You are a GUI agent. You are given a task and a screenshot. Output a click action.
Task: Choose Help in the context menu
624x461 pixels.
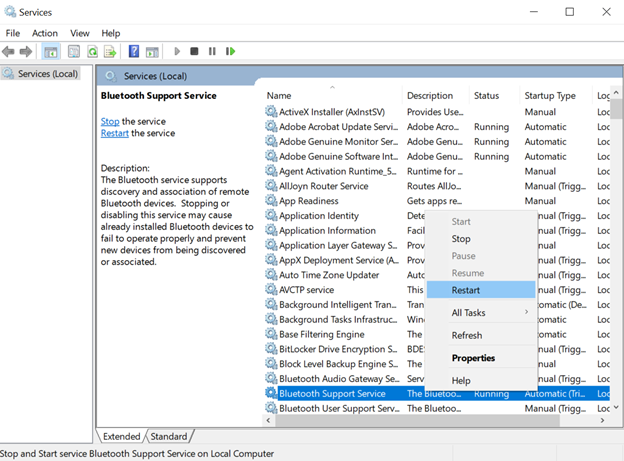(481, 381)
